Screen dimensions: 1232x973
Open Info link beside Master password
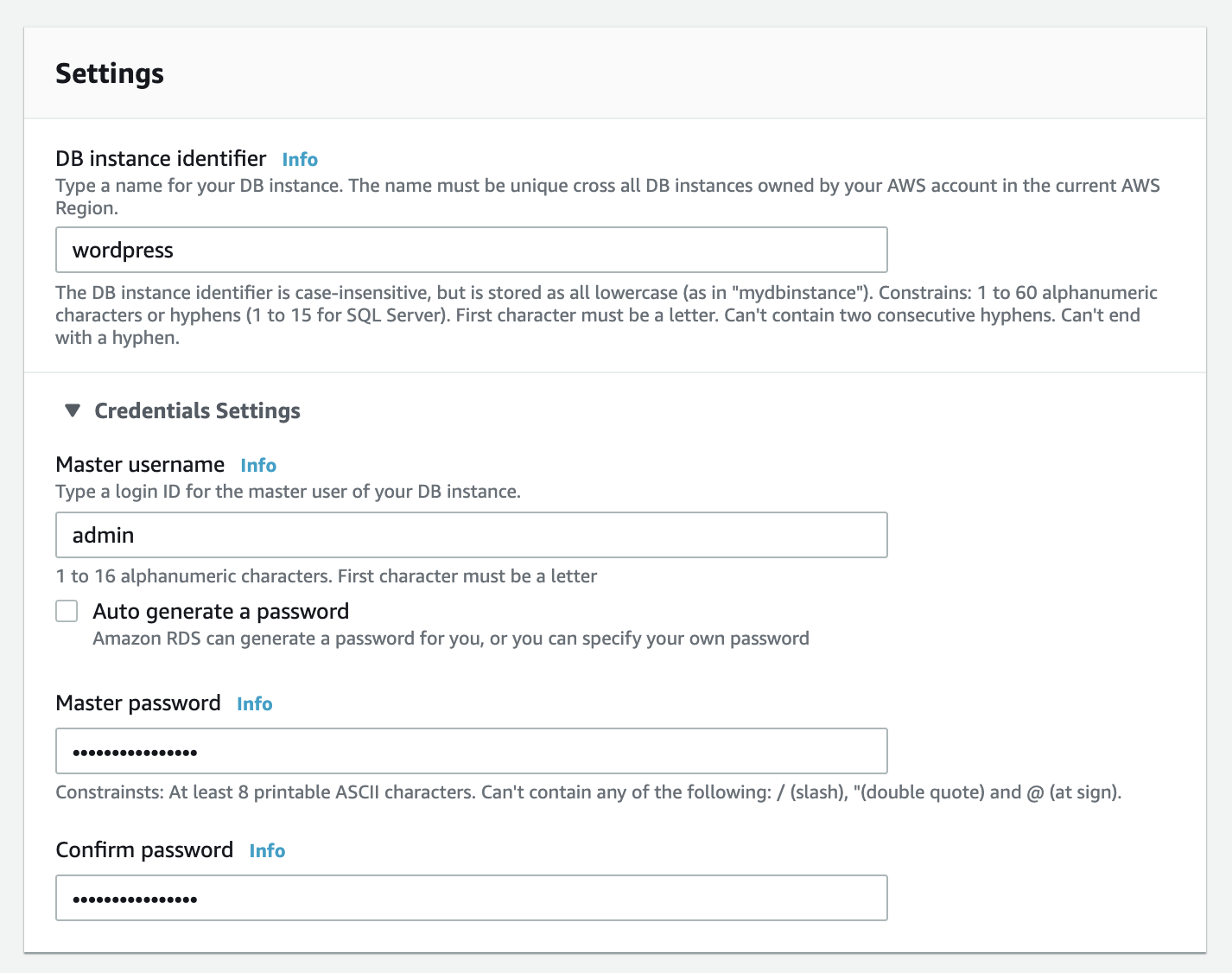[255, 704]
